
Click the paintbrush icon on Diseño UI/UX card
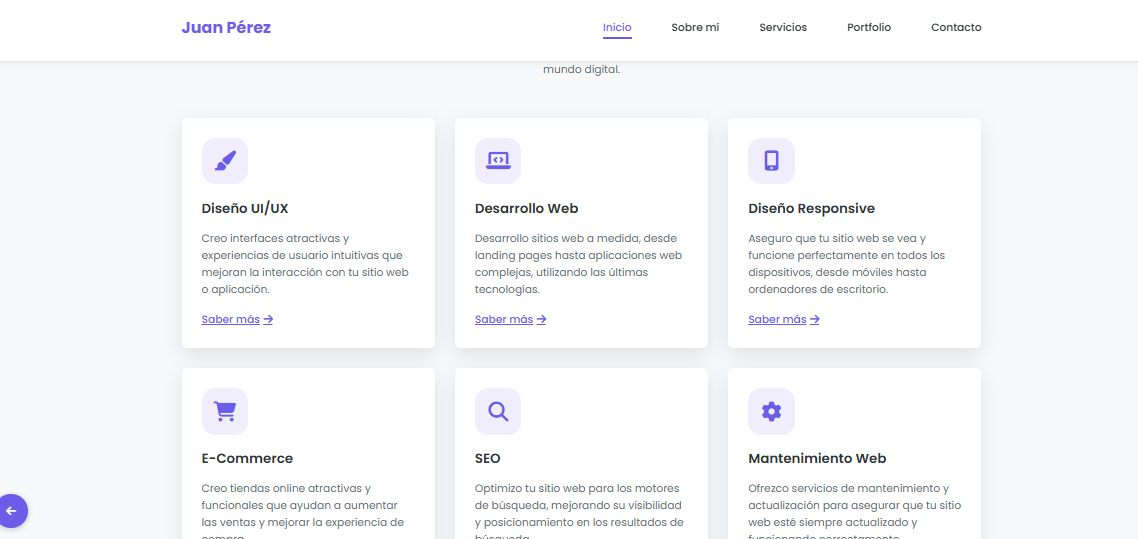[x=225, y=161]
